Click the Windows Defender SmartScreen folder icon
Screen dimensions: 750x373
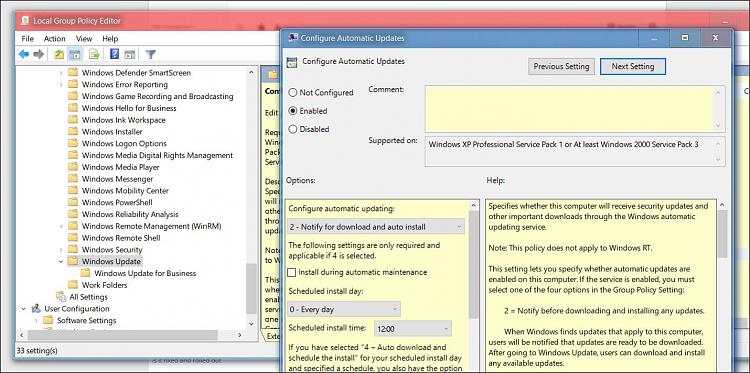73,73
